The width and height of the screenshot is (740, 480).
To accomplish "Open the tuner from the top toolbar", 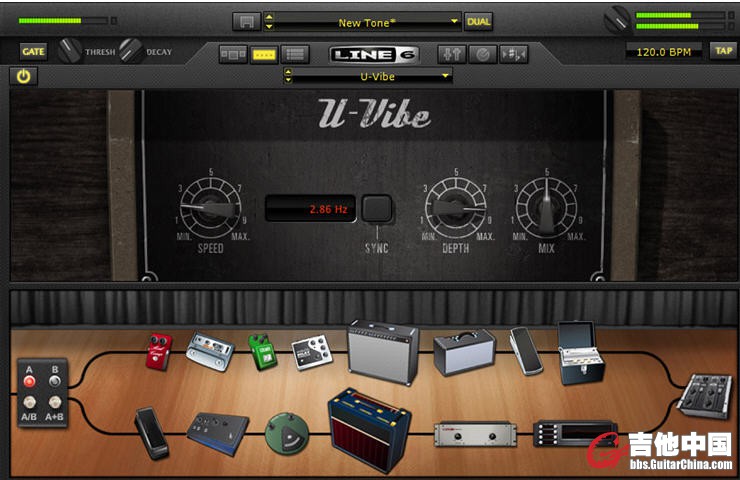I will click(x=482, y=54).
